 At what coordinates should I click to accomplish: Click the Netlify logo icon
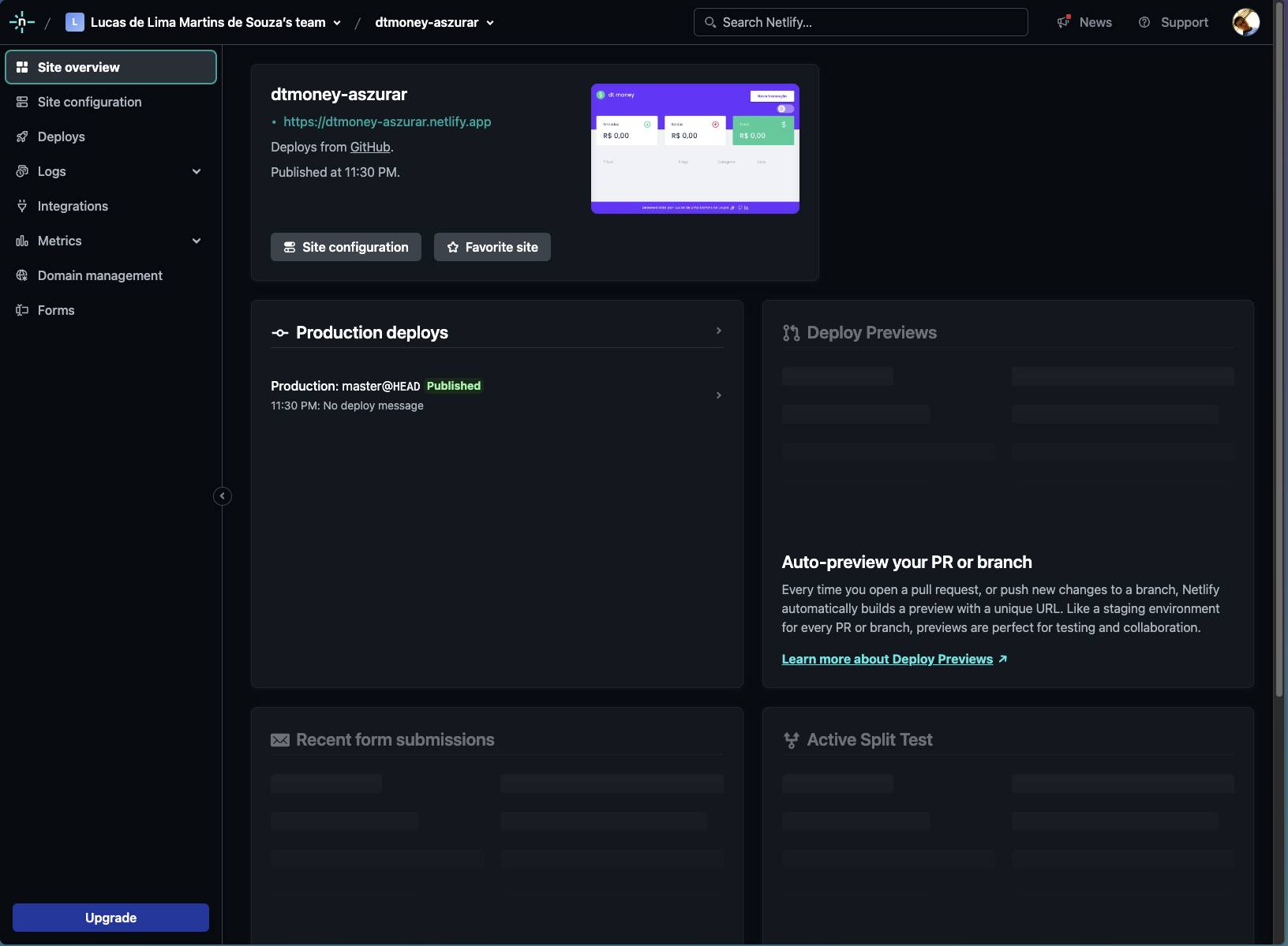(x=22, y=22)
